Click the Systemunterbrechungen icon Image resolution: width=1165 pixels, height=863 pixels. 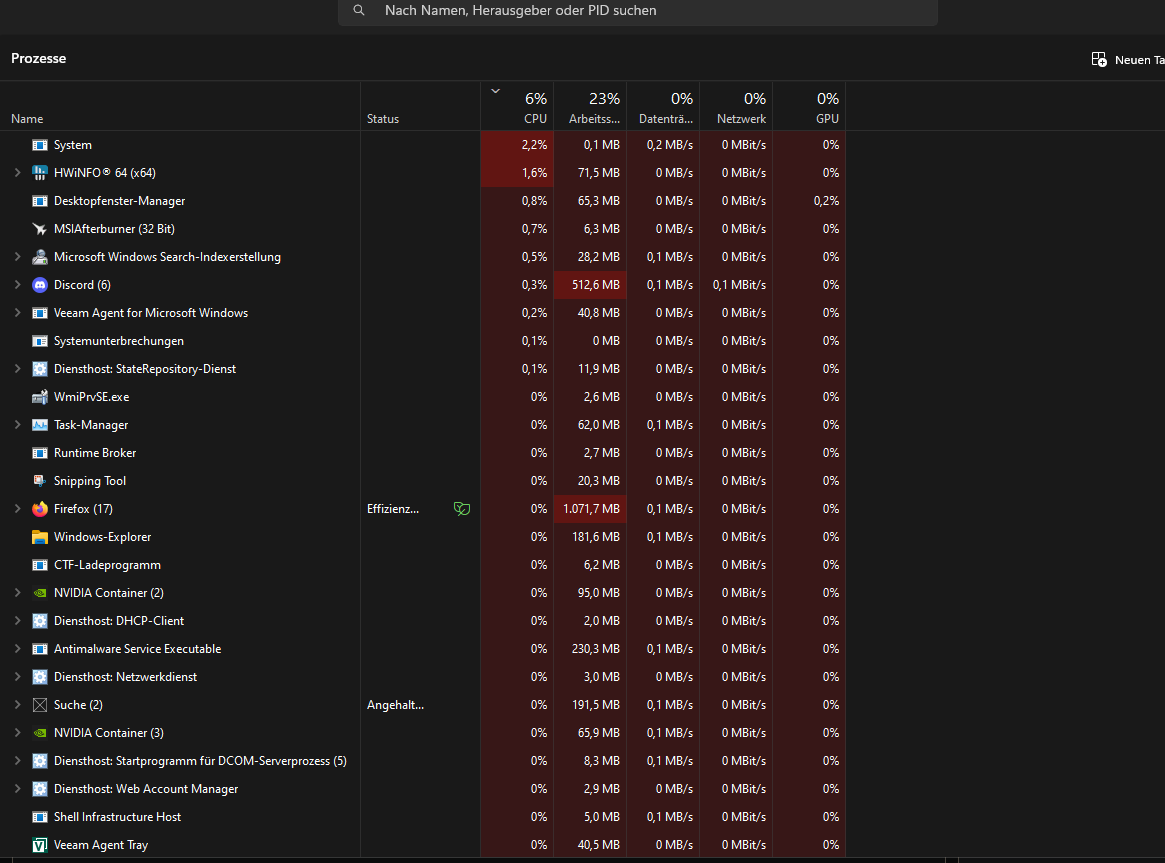(40, 341)
